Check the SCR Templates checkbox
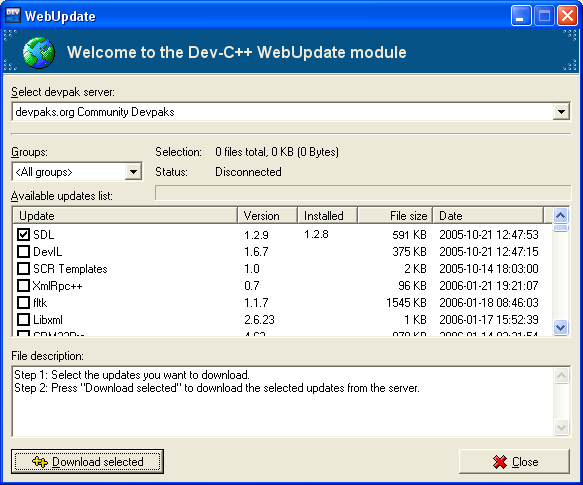Viewport: 583px width, 485px height. click(x=23, y=269)
